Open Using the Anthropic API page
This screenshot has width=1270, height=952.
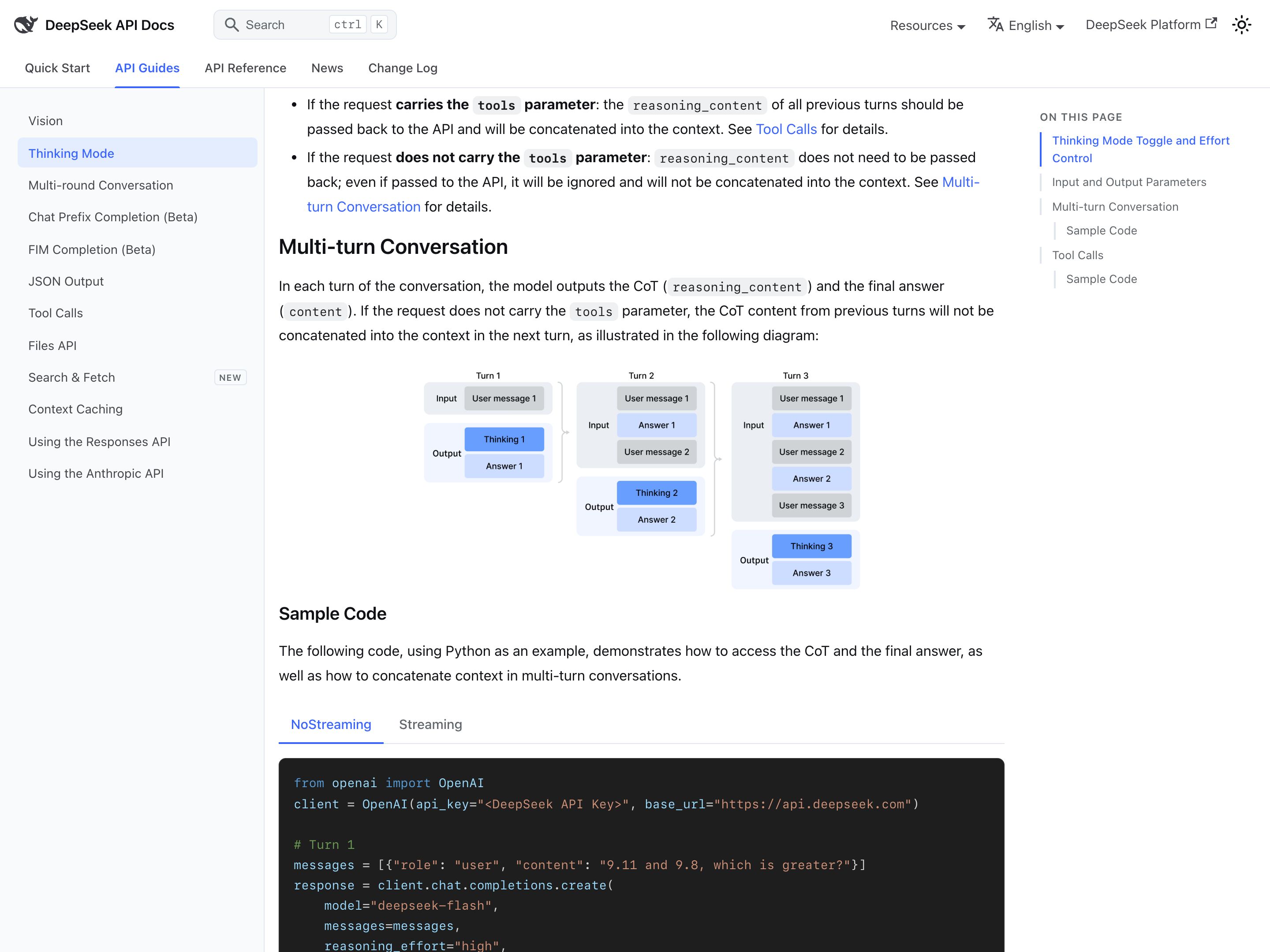(137, 473)
